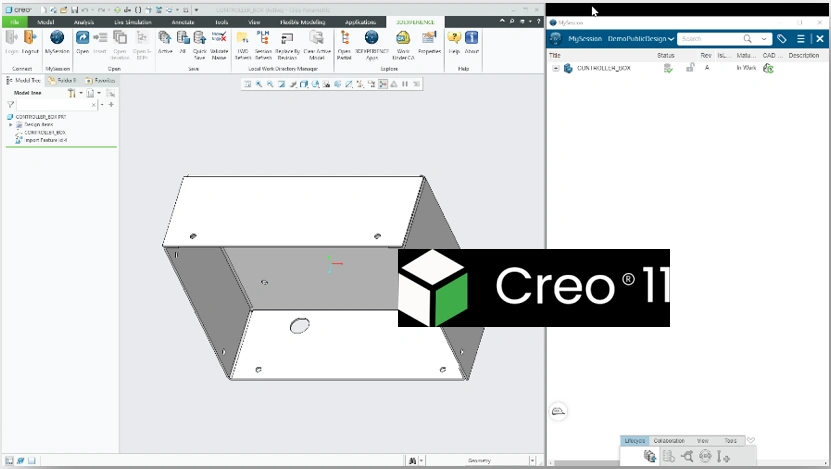This screenshot has width=831, height=469.
Task: Open the DemoPublicDesign dropdown
Action: (641, 39)
